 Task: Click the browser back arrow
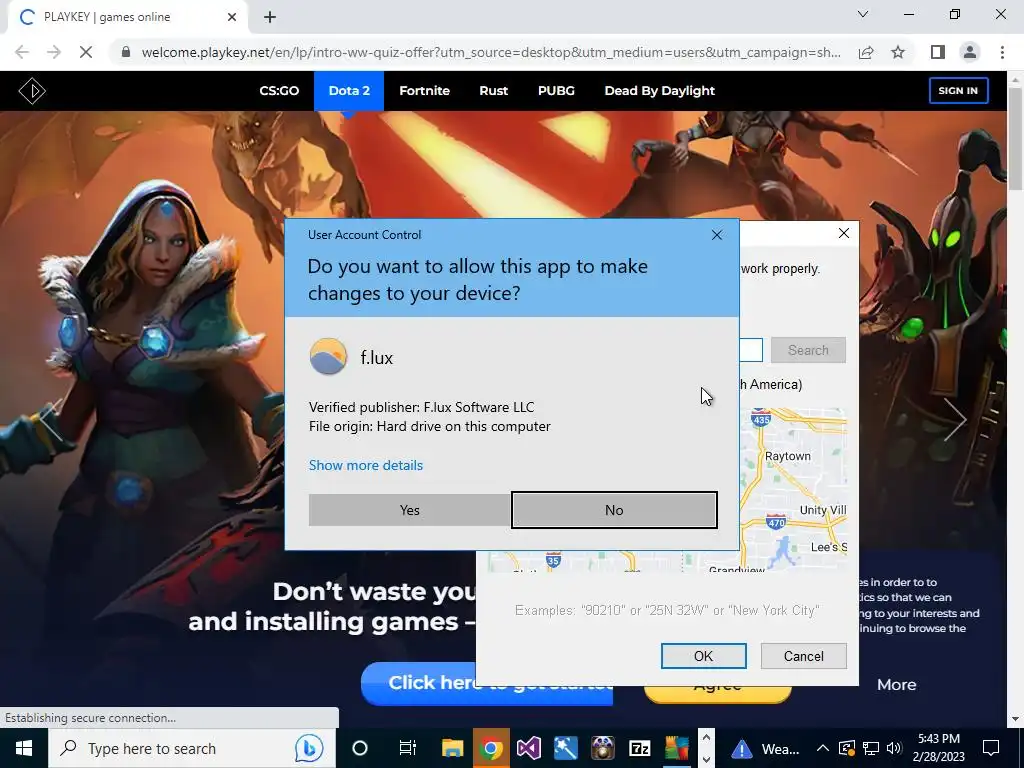(x=22, y=52)
